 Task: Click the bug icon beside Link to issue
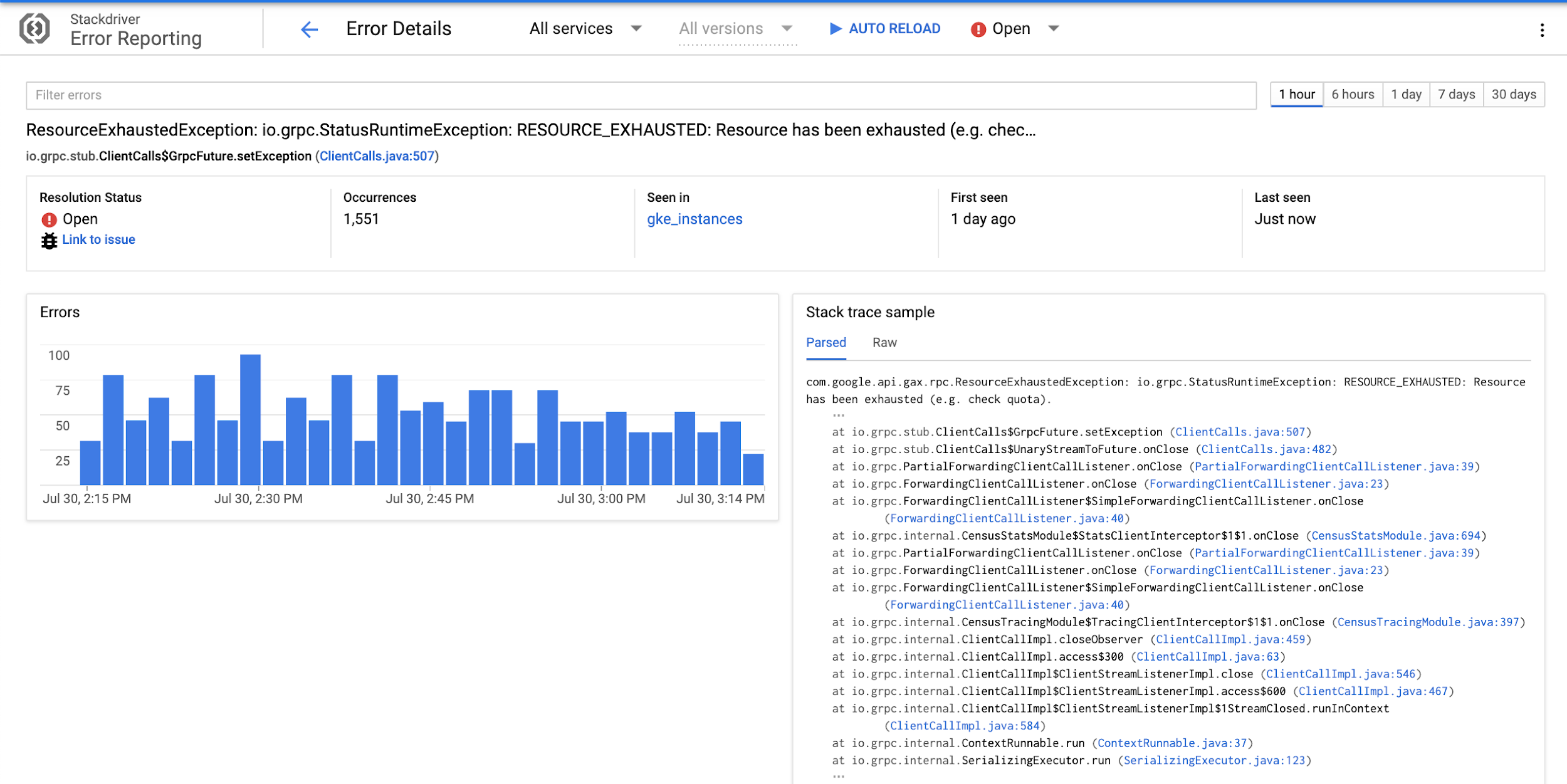pyautogui.click(x=49, y=240)
